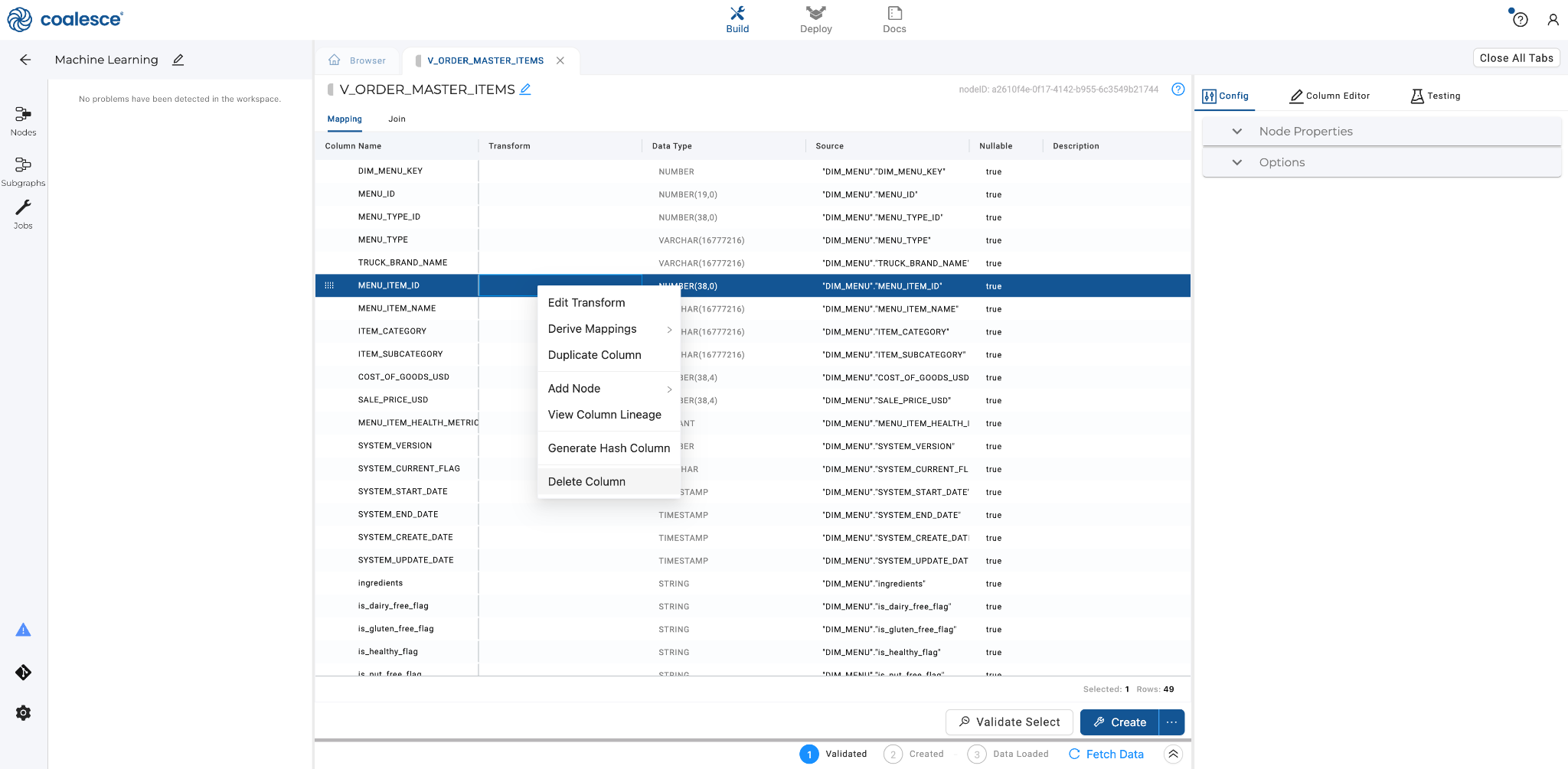Click drag handle on MENU_ITEM_ID row
This screenshot has height=769, width=1568.
[x=329, y=285]
